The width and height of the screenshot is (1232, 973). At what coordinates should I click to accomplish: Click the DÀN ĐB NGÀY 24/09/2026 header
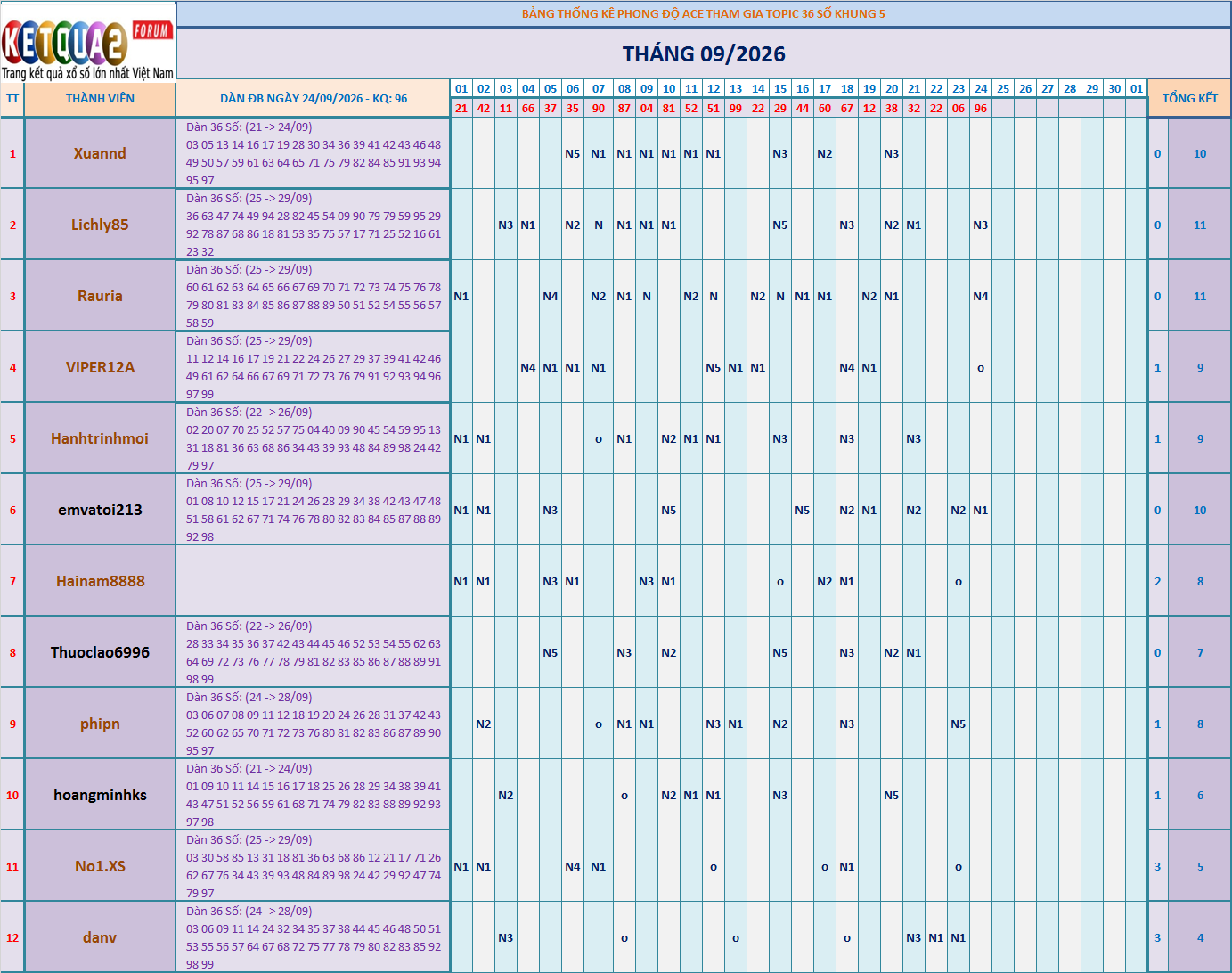(x=314, y=99)
